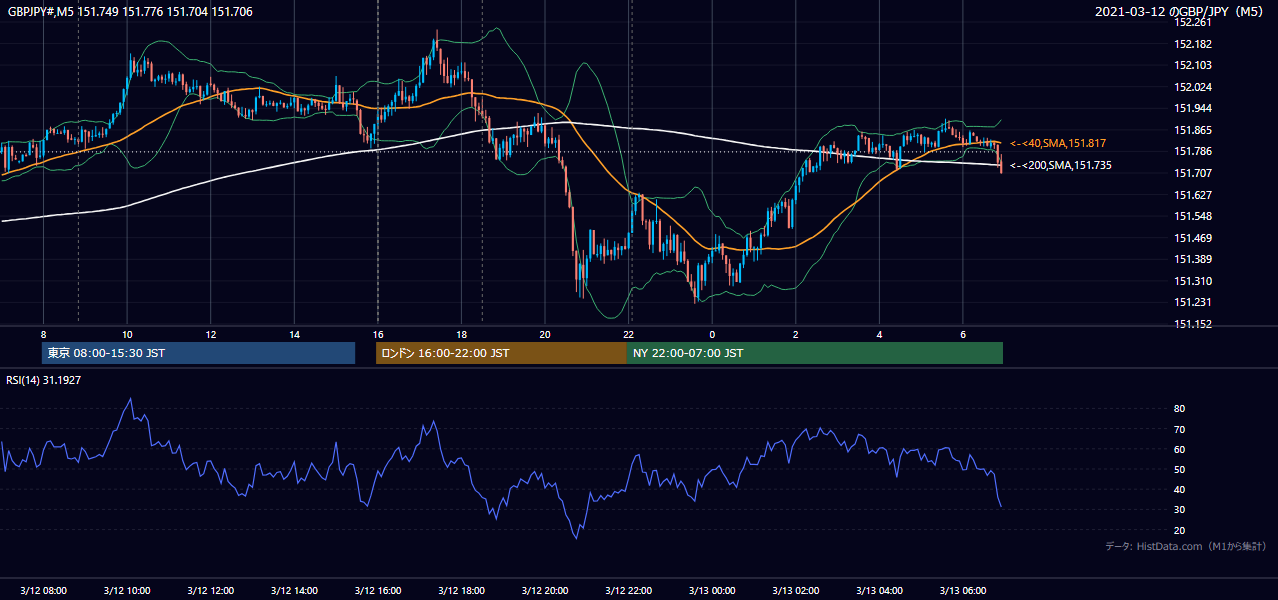The height and width of the screenshot is (600, 1278).
Task: Click hour tick 6 under price chart
Action: click(x=962, y=333)
